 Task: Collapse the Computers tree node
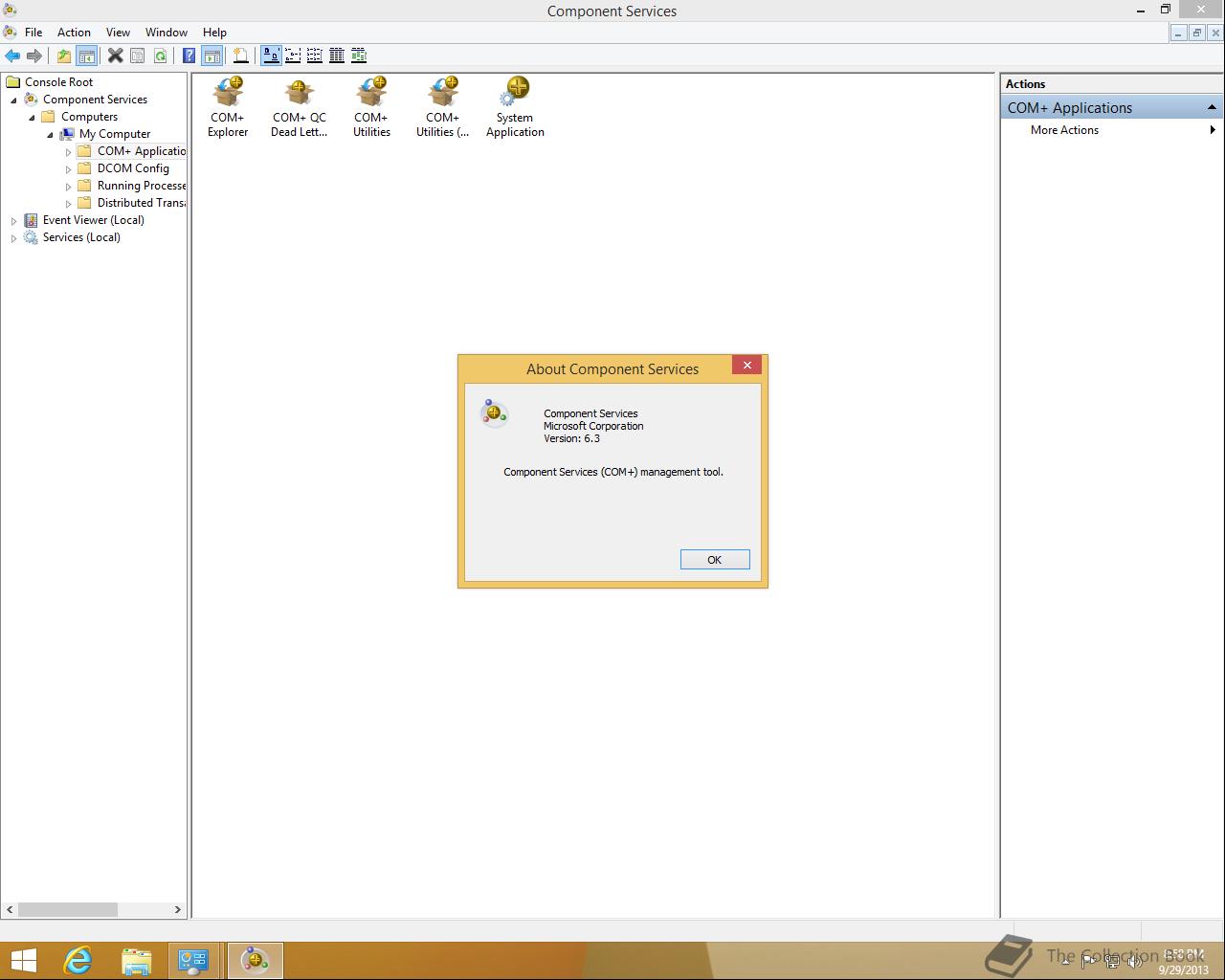pos(32,117)
